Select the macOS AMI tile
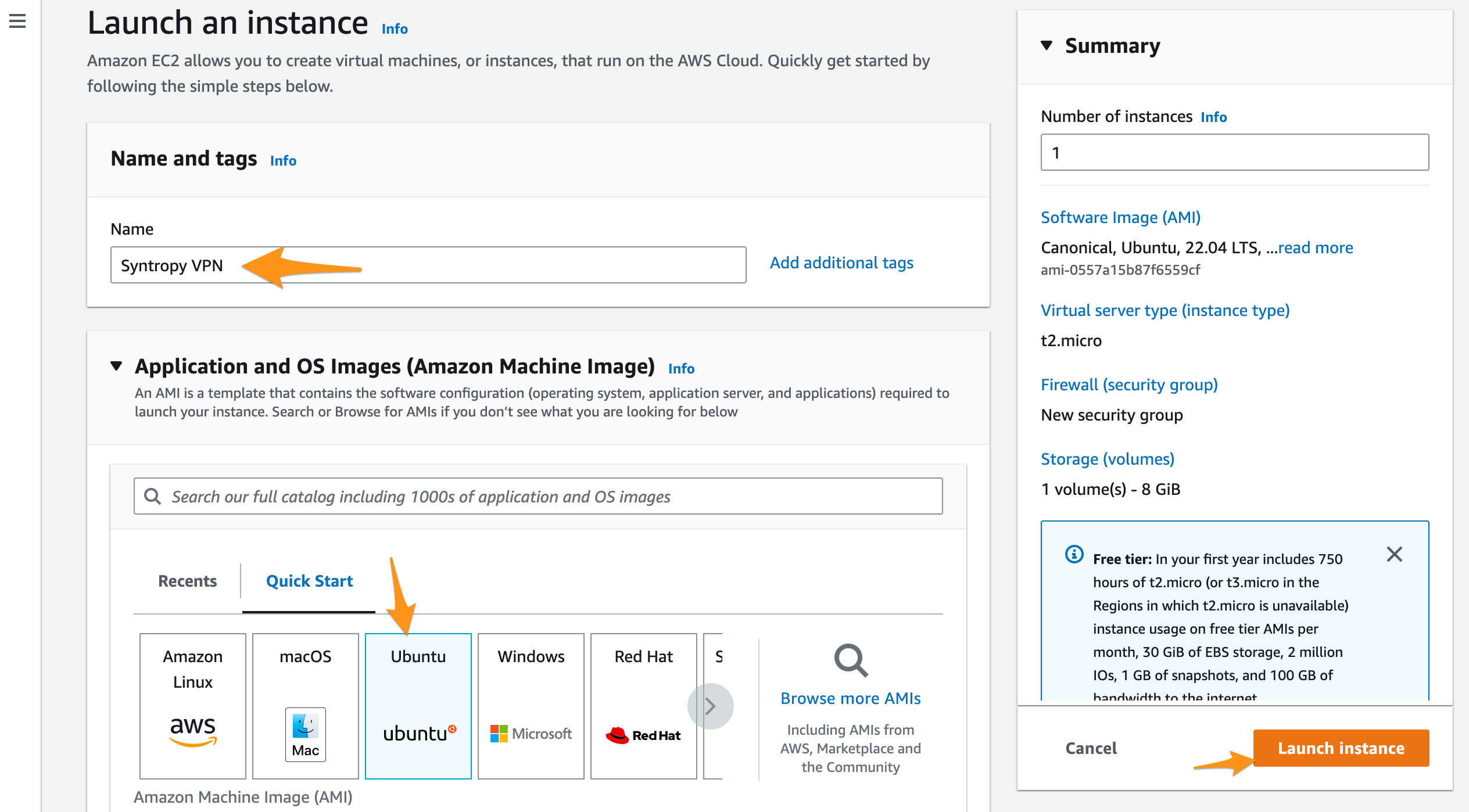Image resolution: width=1469 pixels, height=812 pixels. [305, 705]
